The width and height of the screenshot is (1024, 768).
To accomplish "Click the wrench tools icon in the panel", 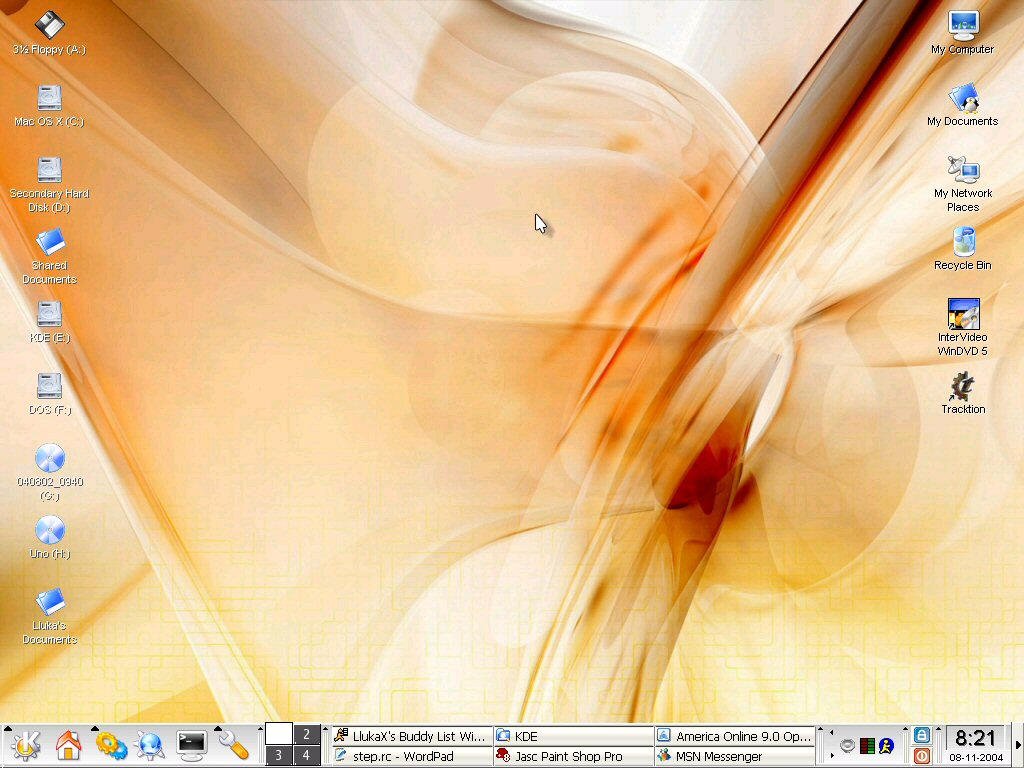I will coord(233,746).
